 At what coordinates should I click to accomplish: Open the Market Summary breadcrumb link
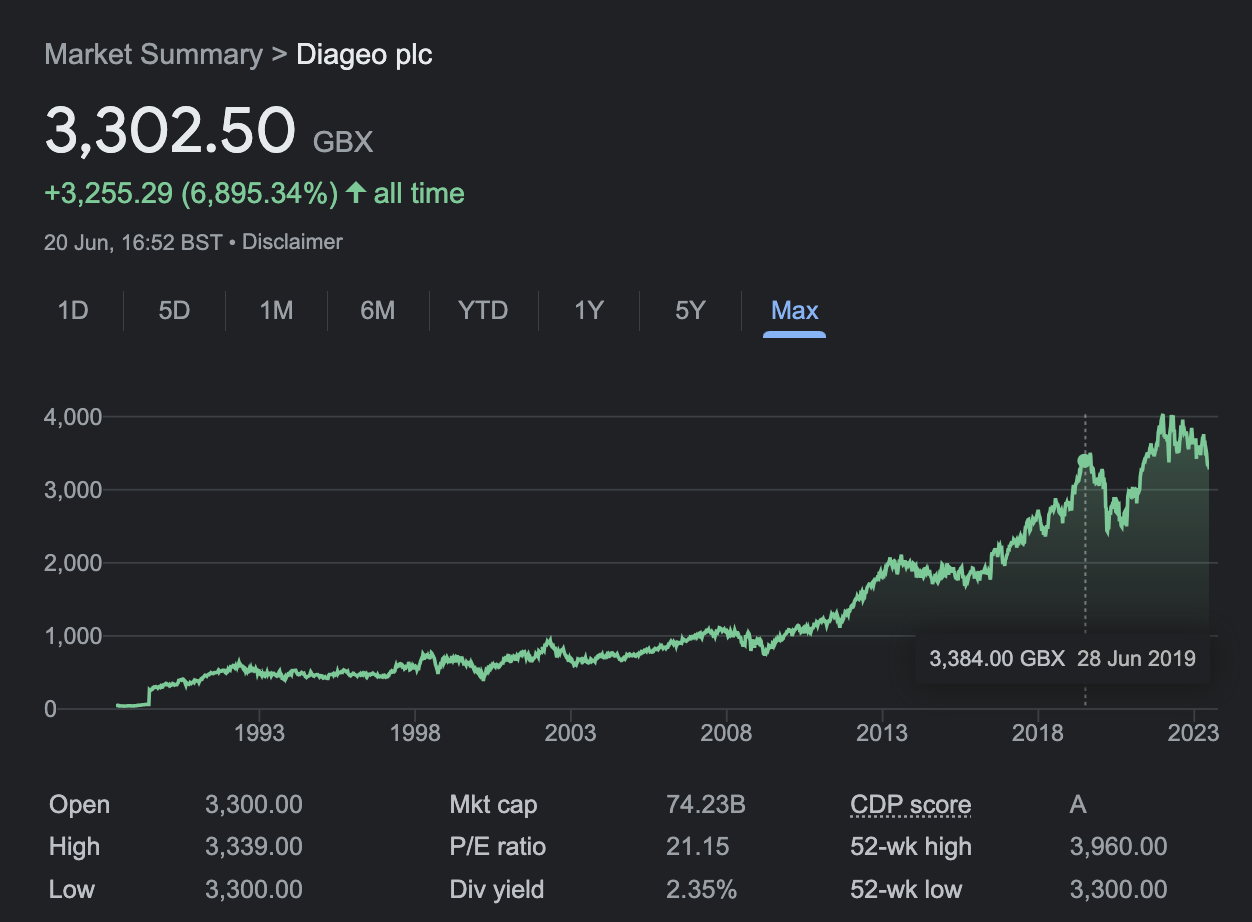[x=153, y=54]
